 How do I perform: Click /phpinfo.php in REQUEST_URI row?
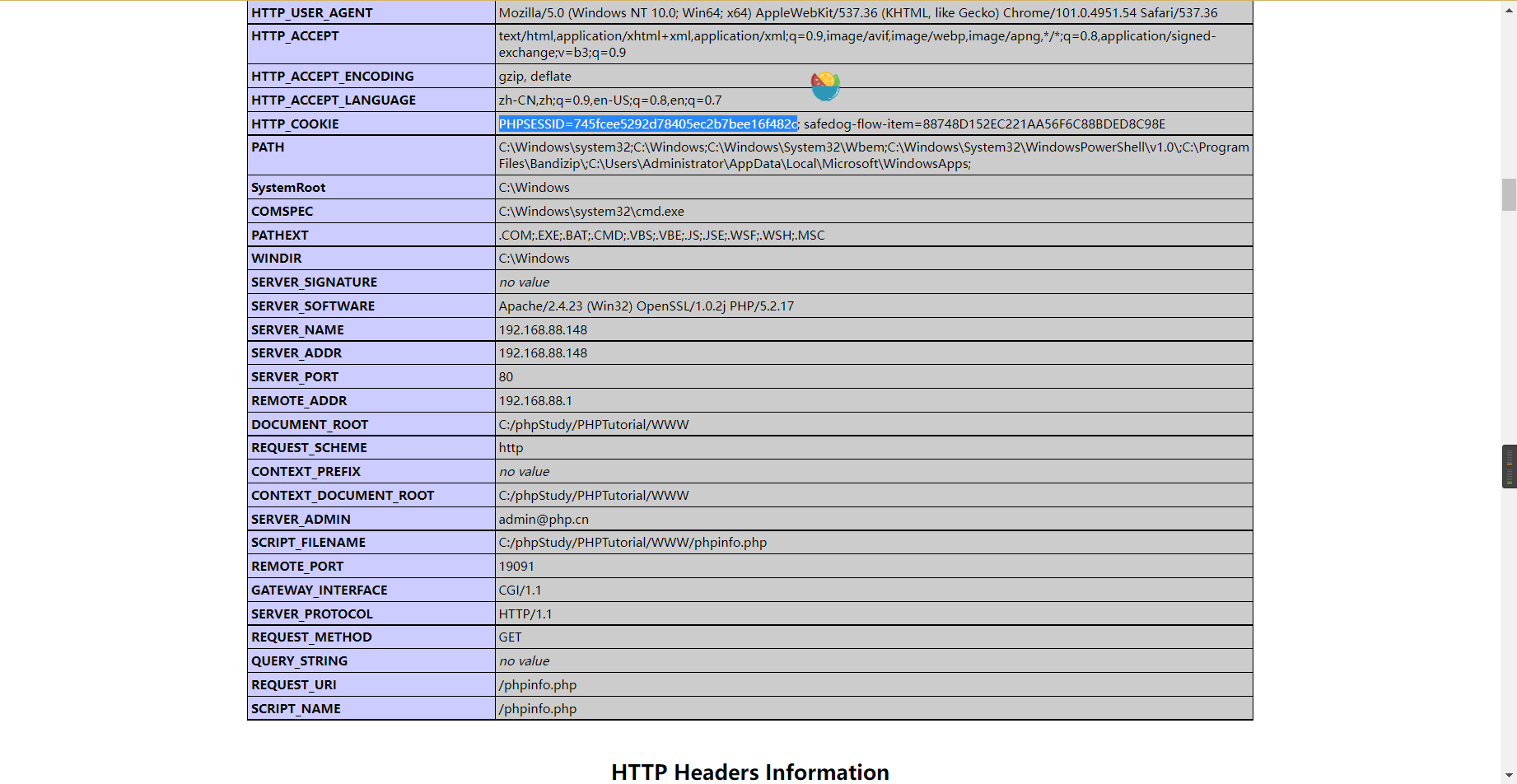(537, 684)
